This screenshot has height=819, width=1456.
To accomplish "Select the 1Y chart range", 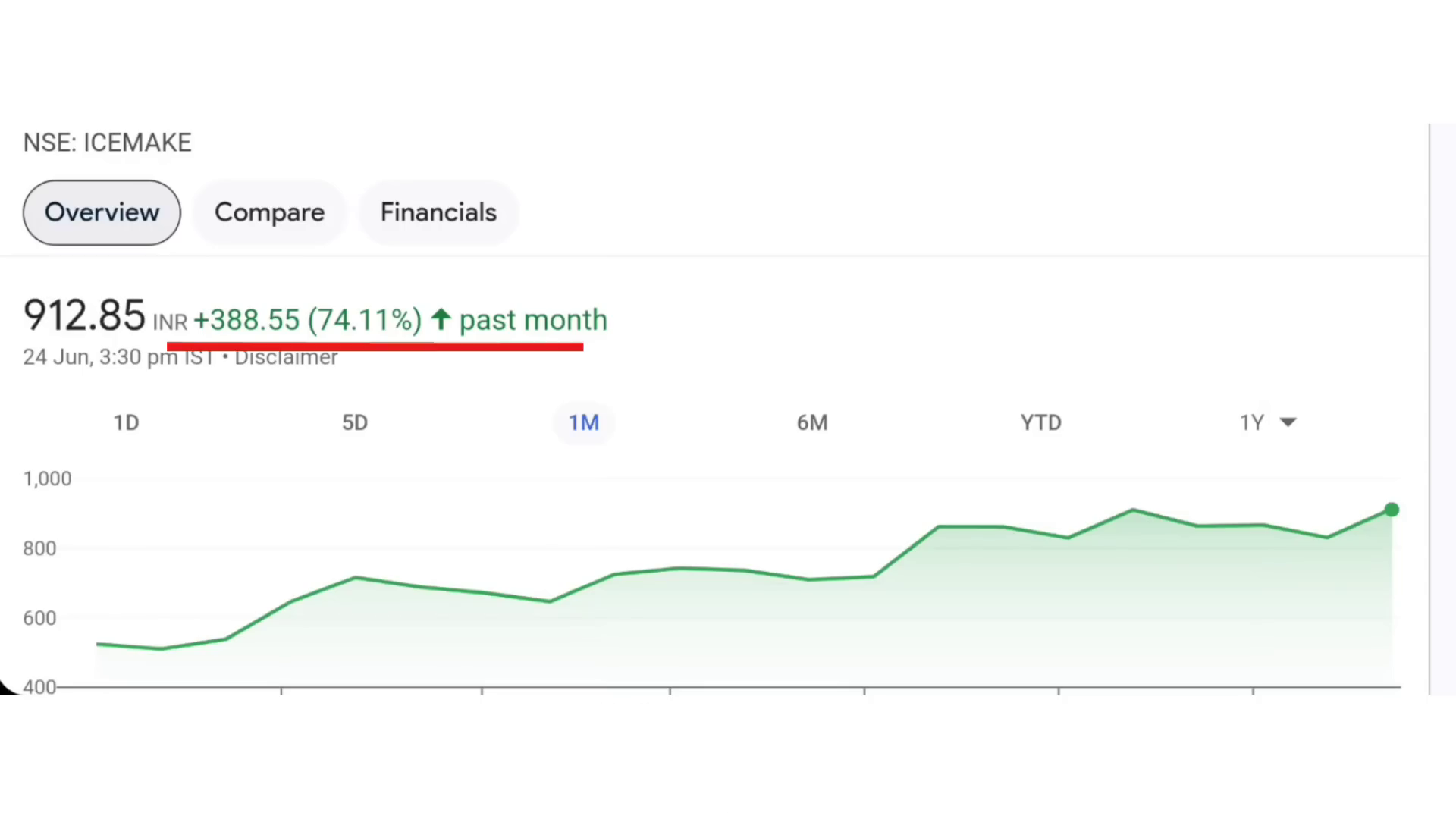I will click(x=1252, y=422).
